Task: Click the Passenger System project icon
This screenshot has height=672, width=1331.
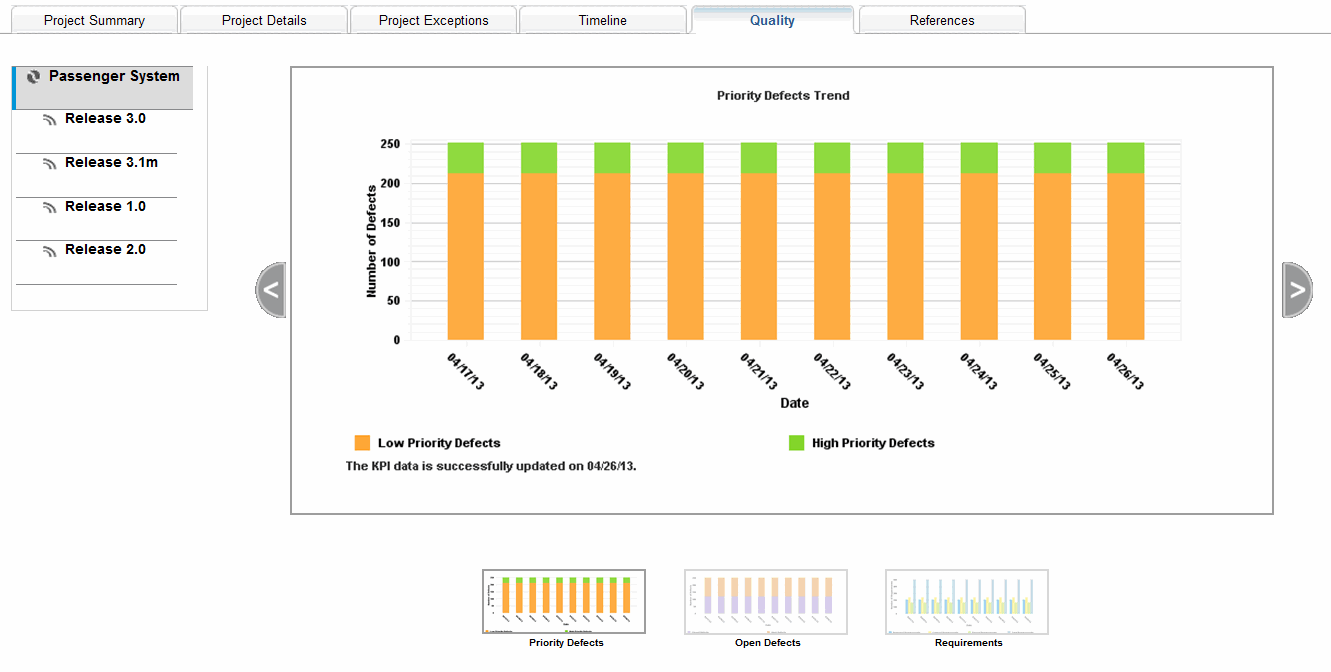Action: coord(34,77)
